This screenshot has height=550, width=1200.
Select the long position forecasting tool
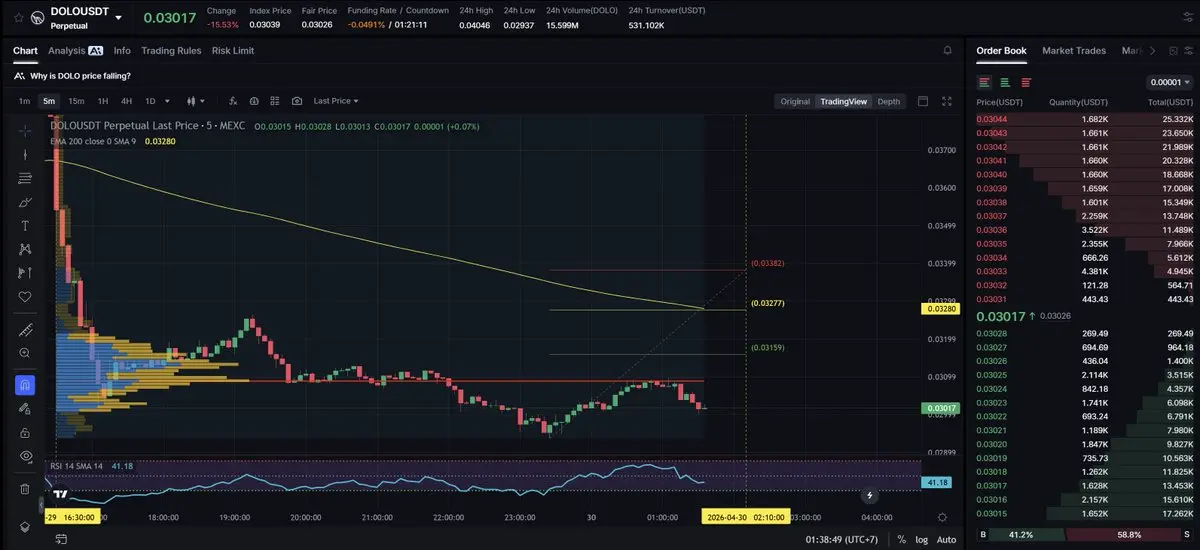[x=25, y=273]
